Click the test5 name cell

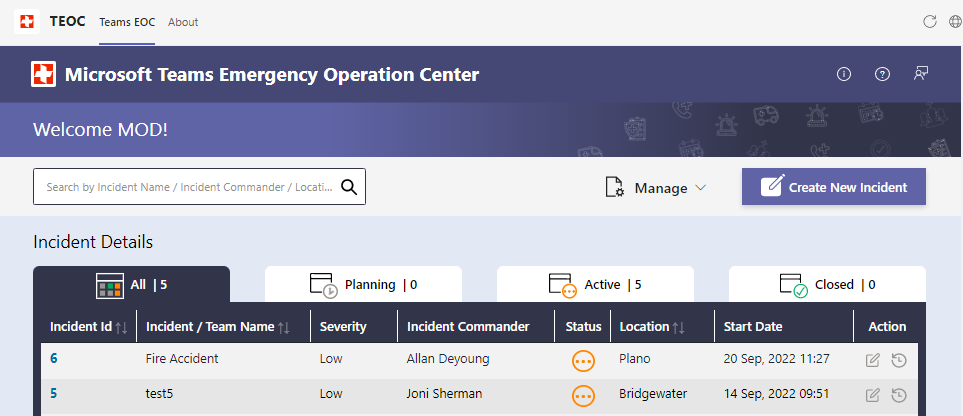(159, 393)
